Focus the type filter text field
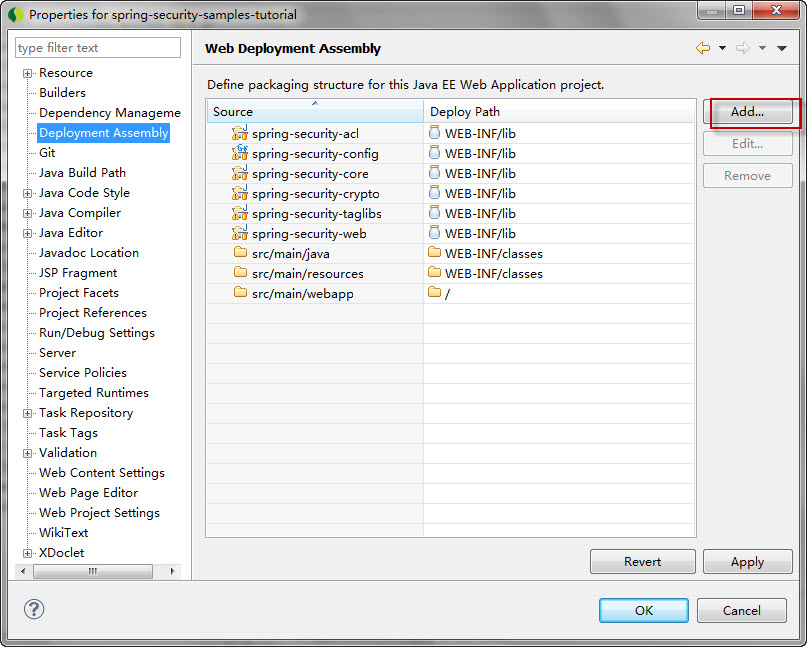 click(98, 47)
